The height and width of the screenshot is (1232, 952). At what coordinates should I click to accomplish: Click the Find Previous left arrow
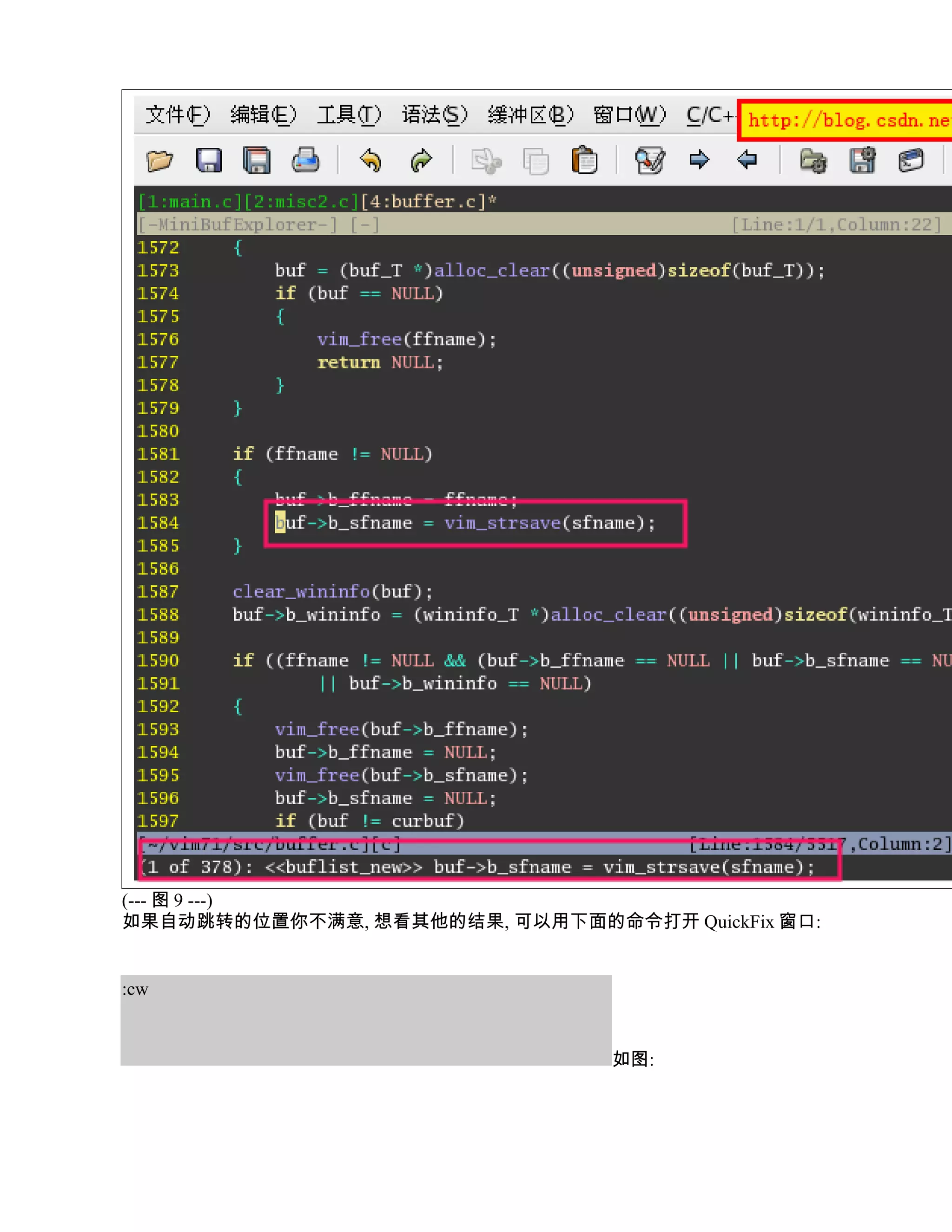[747, 159]
